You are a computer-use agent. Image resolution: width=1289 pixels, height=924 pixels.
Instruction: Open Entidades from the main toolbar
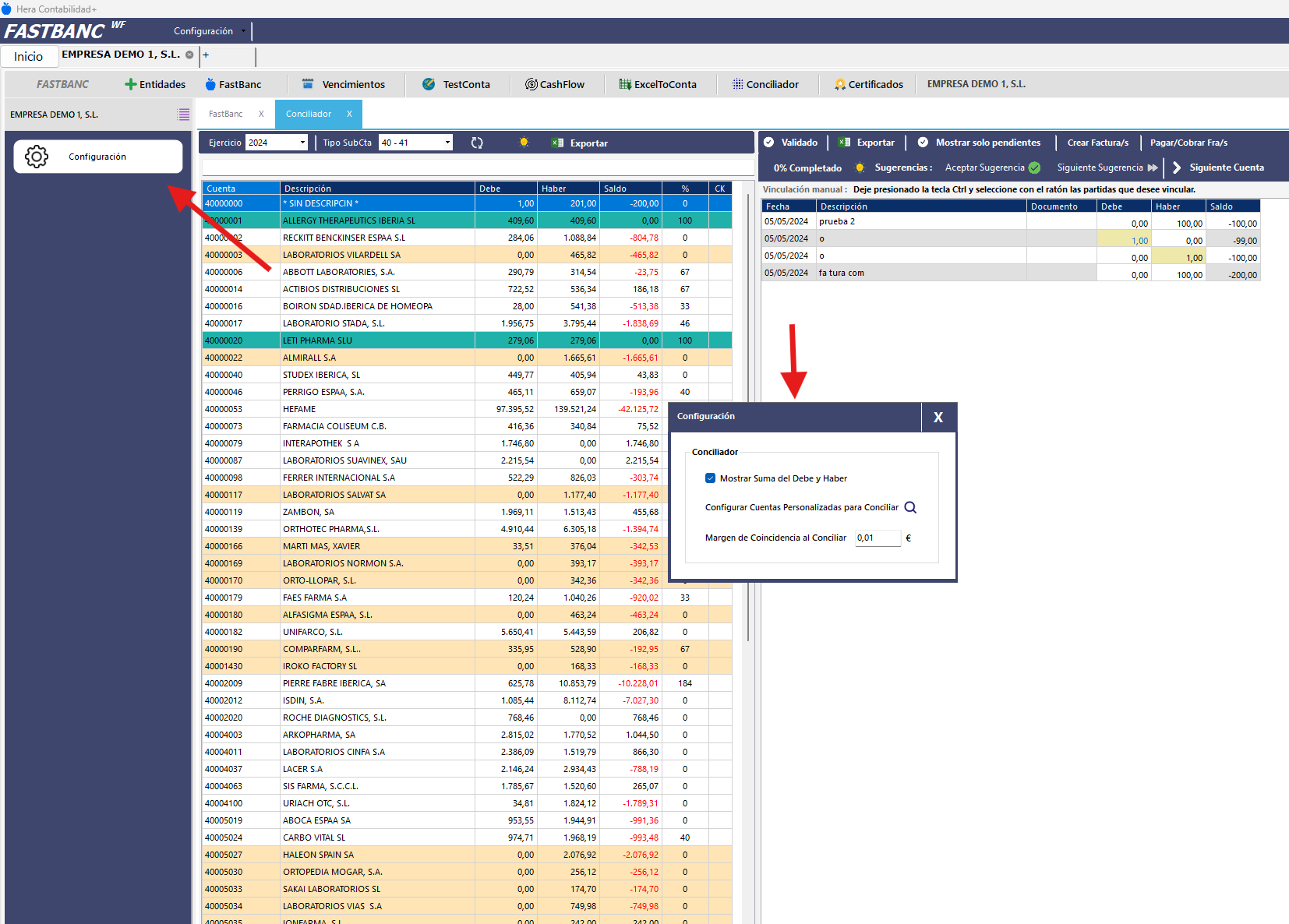point(155,84)
